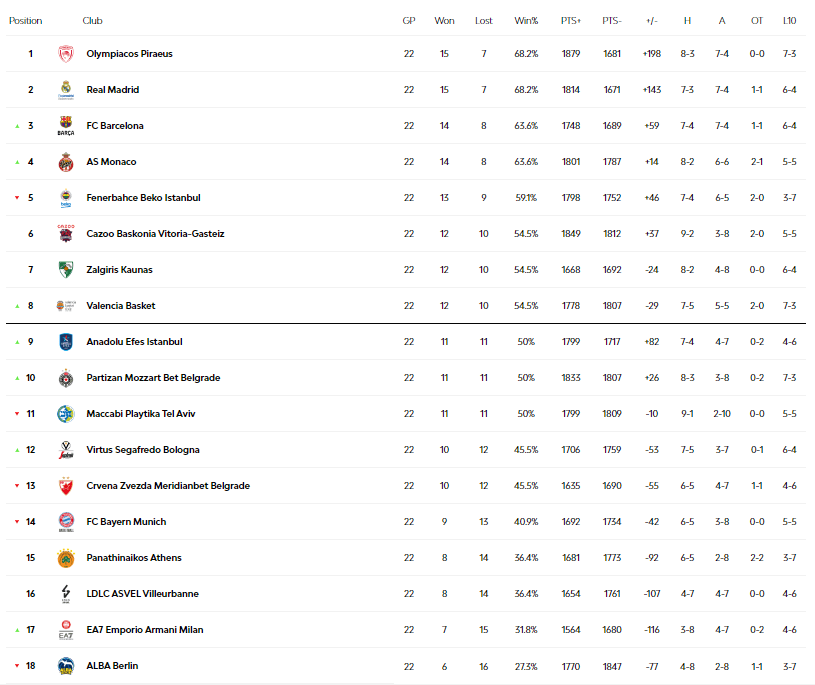The width and height of the screenshot is (815, 685).
Task: Open Virtus Segafredo Bologna team page
Action: 143,450
